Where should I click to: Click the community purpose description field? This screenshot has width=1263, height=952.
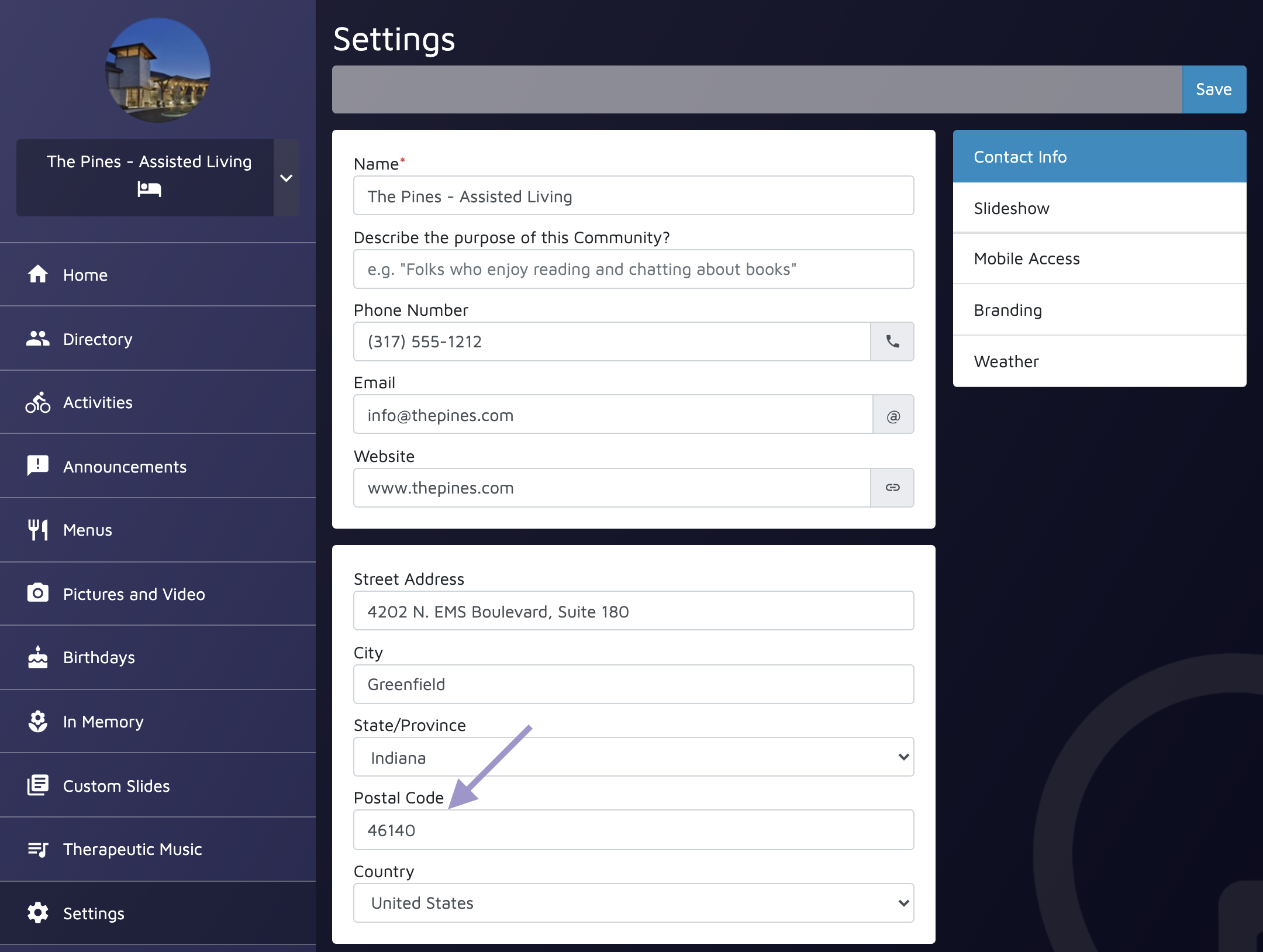[634, 269]
